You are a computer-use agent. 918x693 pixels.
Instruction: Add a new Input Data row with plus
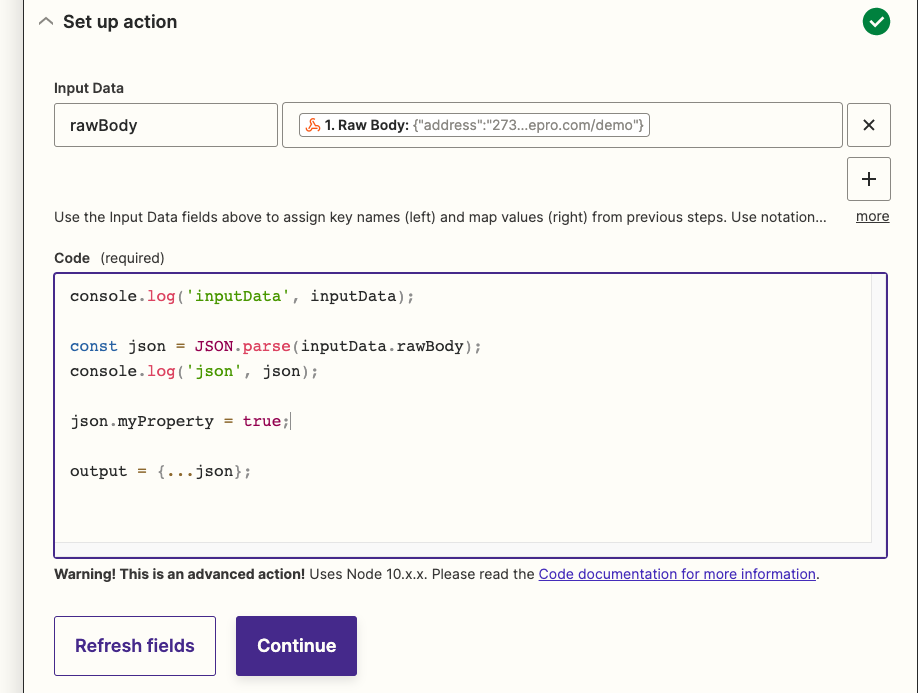tap(868, 180)
